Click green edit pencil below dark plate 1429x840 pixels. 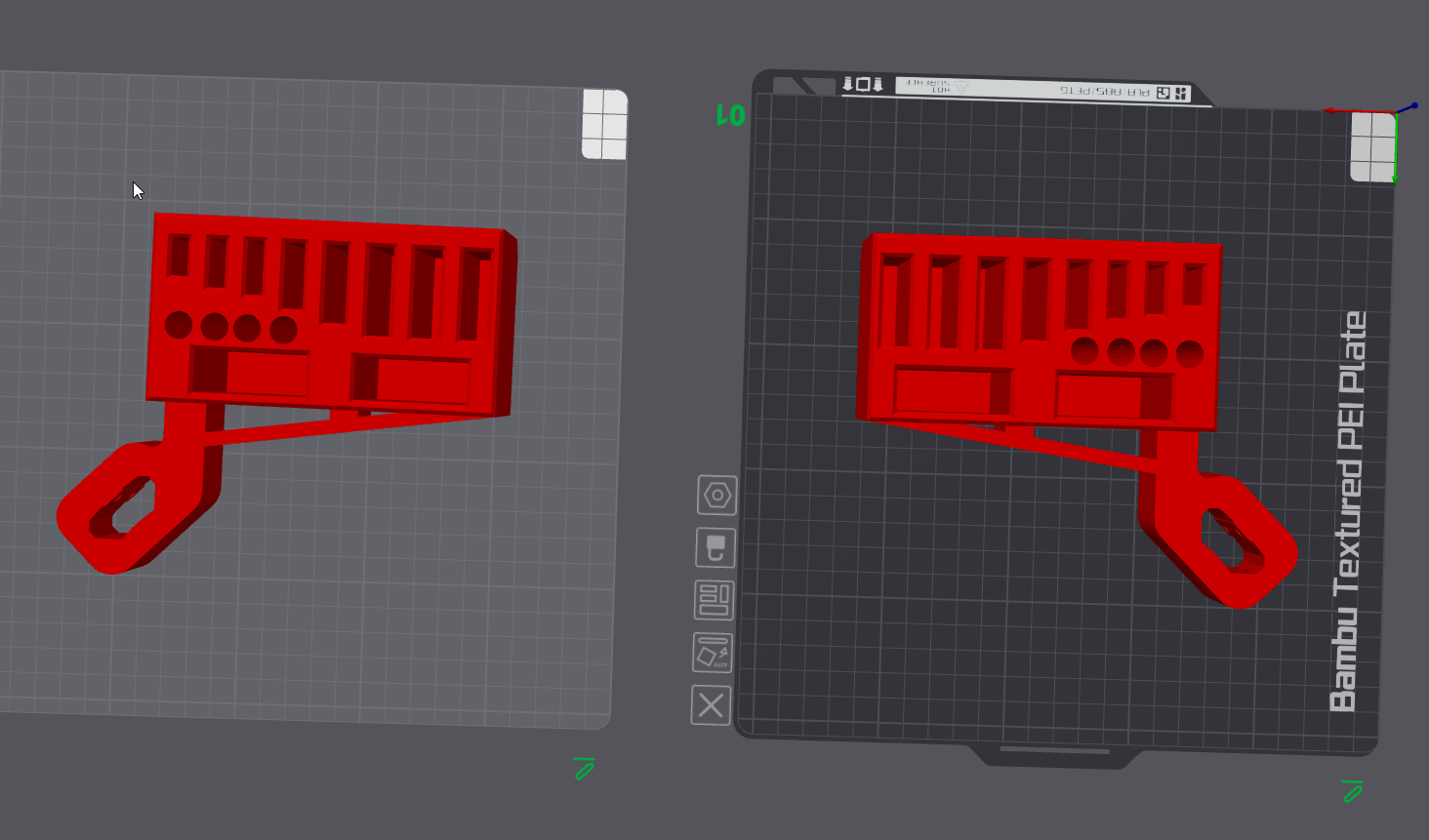pos(1352,791)
